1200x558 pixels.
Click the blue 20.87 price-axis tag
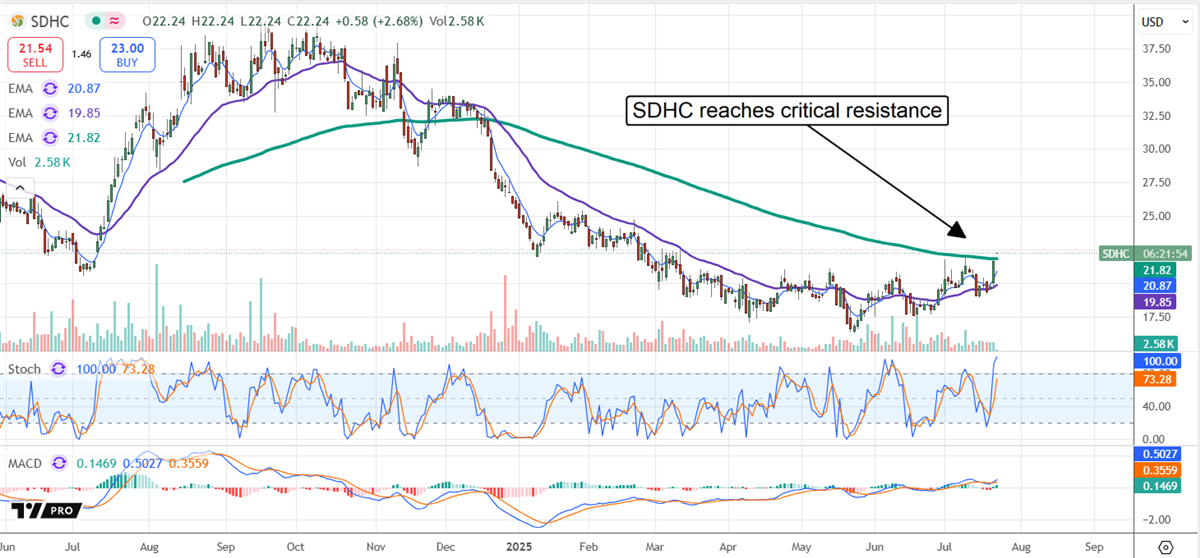click(1156, 286)
